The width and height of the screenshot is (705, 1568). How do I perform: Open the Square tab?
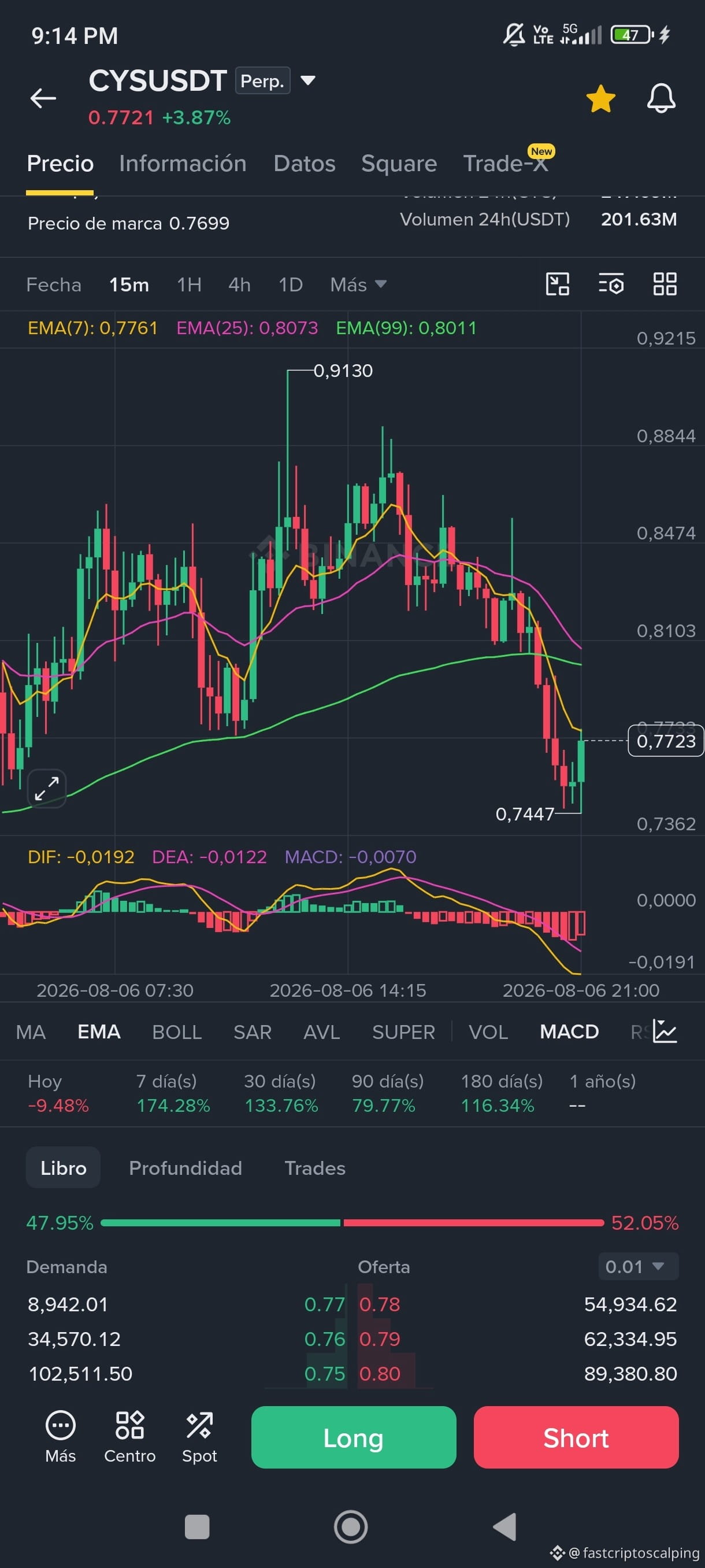pos(399,163)
